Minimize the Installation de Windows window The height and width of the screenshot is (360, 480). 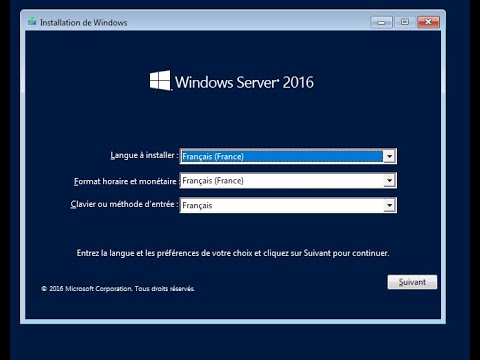click(381, 22)
